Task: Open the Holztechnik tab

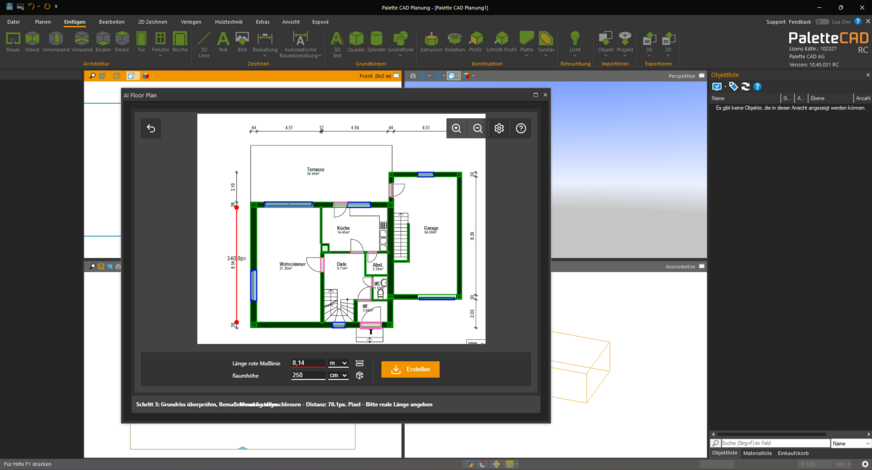Action: (x=229, y=22)
